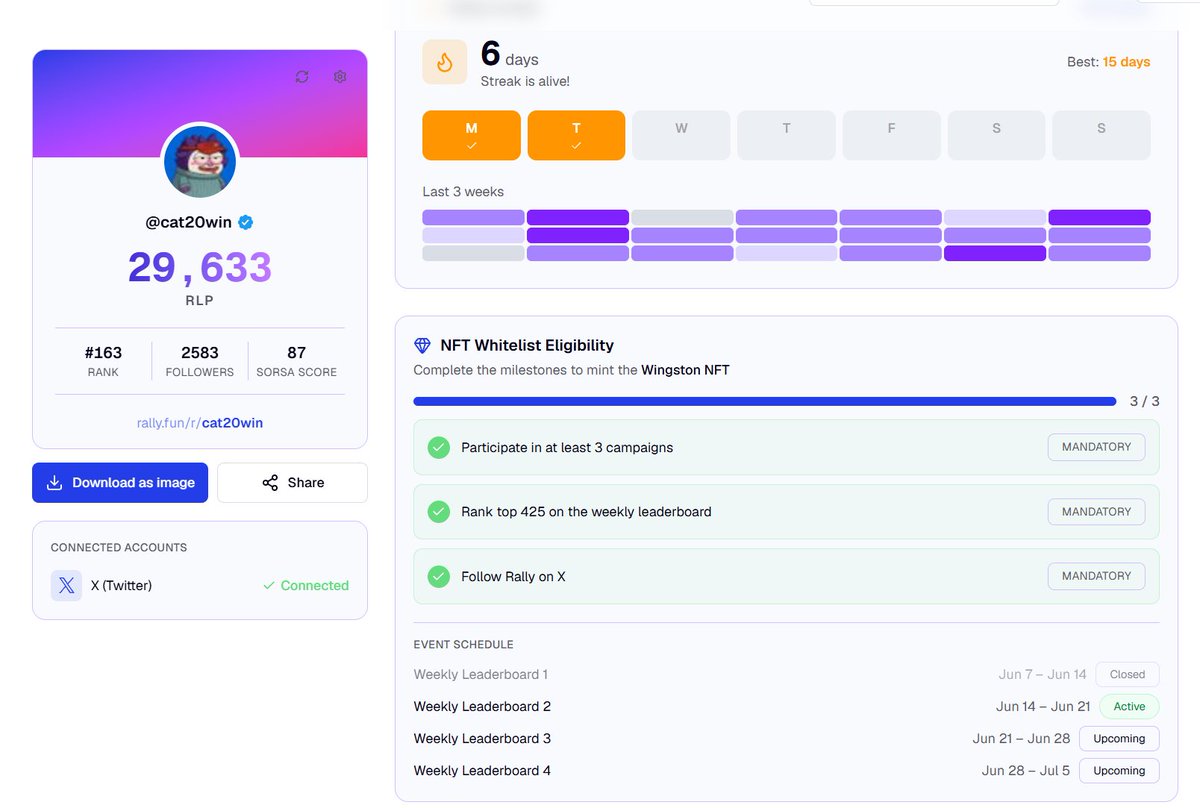Click Upcoming status for Weekly Leaderboard 4
The height and width of the screenshot is (808, 1200).
click(1119, 770)
